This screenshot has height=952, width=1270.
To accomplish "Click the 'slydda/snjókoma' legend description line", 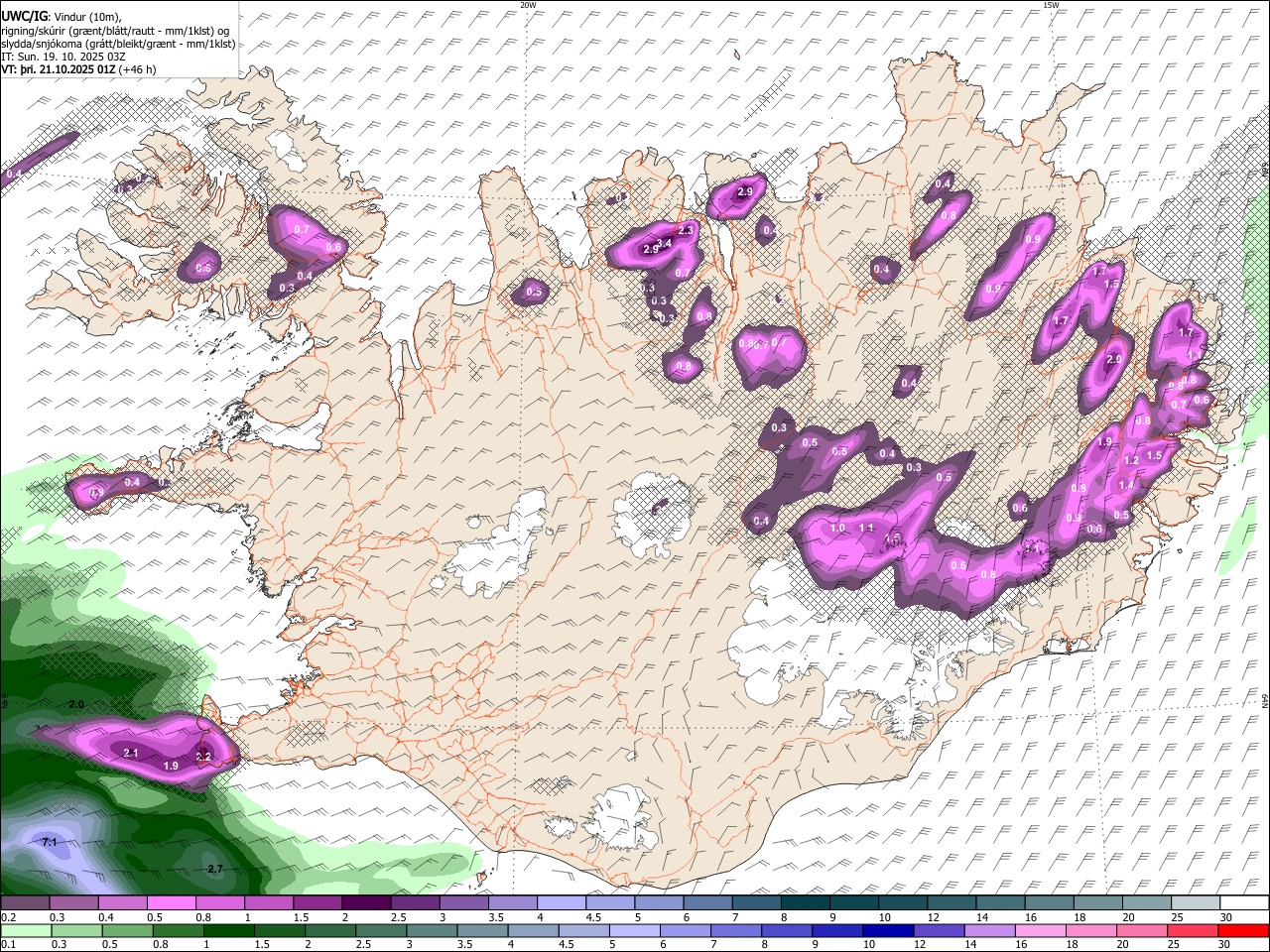I will 118,44.
